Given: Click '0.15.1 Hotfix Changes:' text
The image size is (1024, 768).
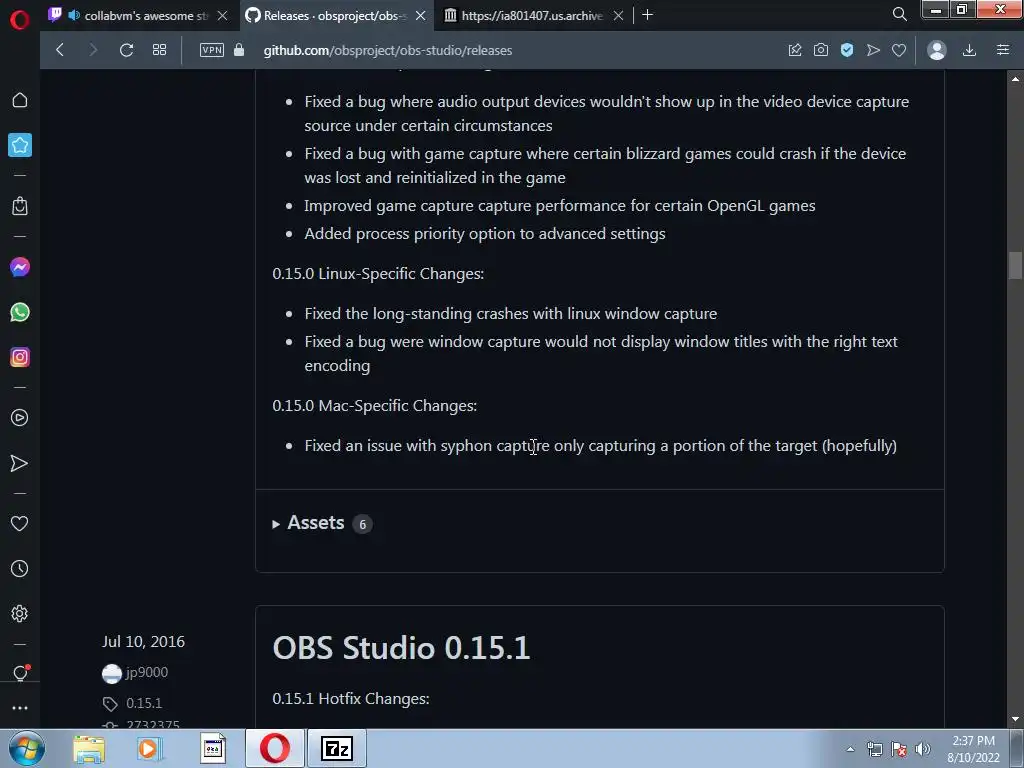Looking at the screenshot, I should click(x=351, y=699).
